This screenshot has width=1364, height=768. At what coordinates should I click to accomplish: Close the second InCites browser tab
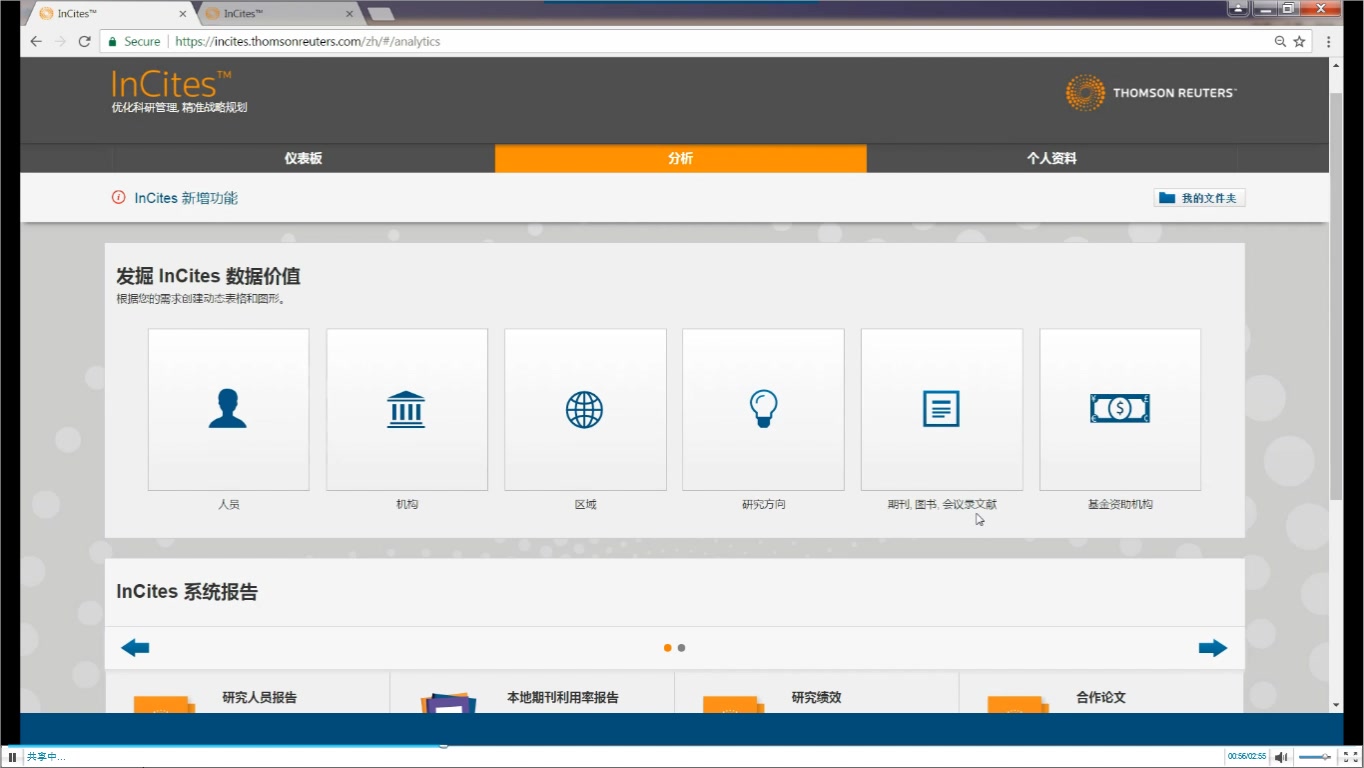click(x=349, y=14)
